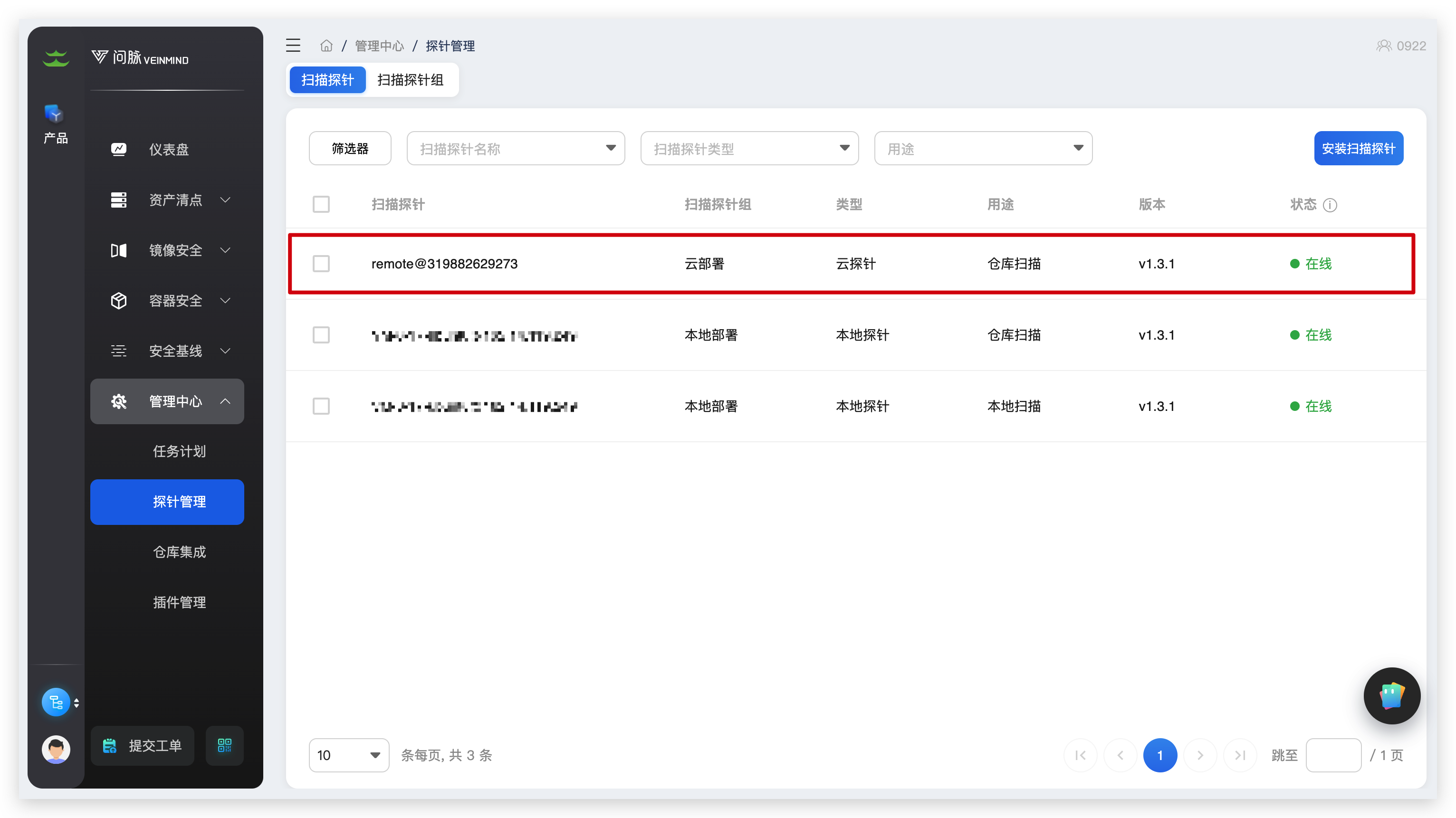Click the blue cluster switcher icon
Screen dimensions: 1456x818
(x=56, y=702)
